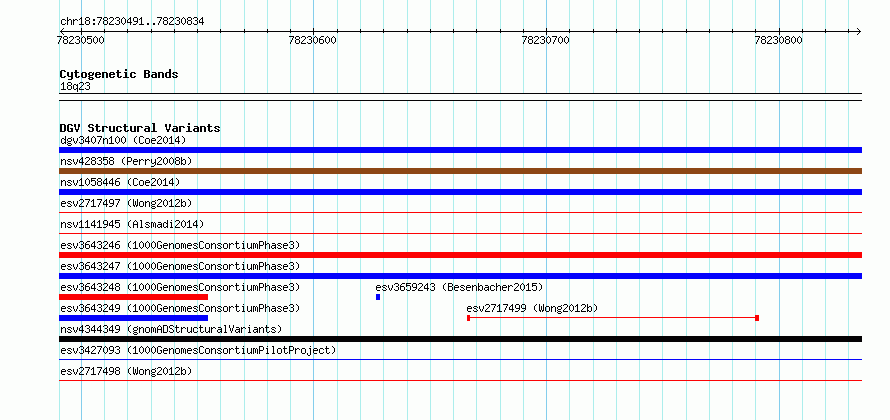Click the blue bar under esv3643247
This screenshot has width=890, height=420.
coord(460,276)
